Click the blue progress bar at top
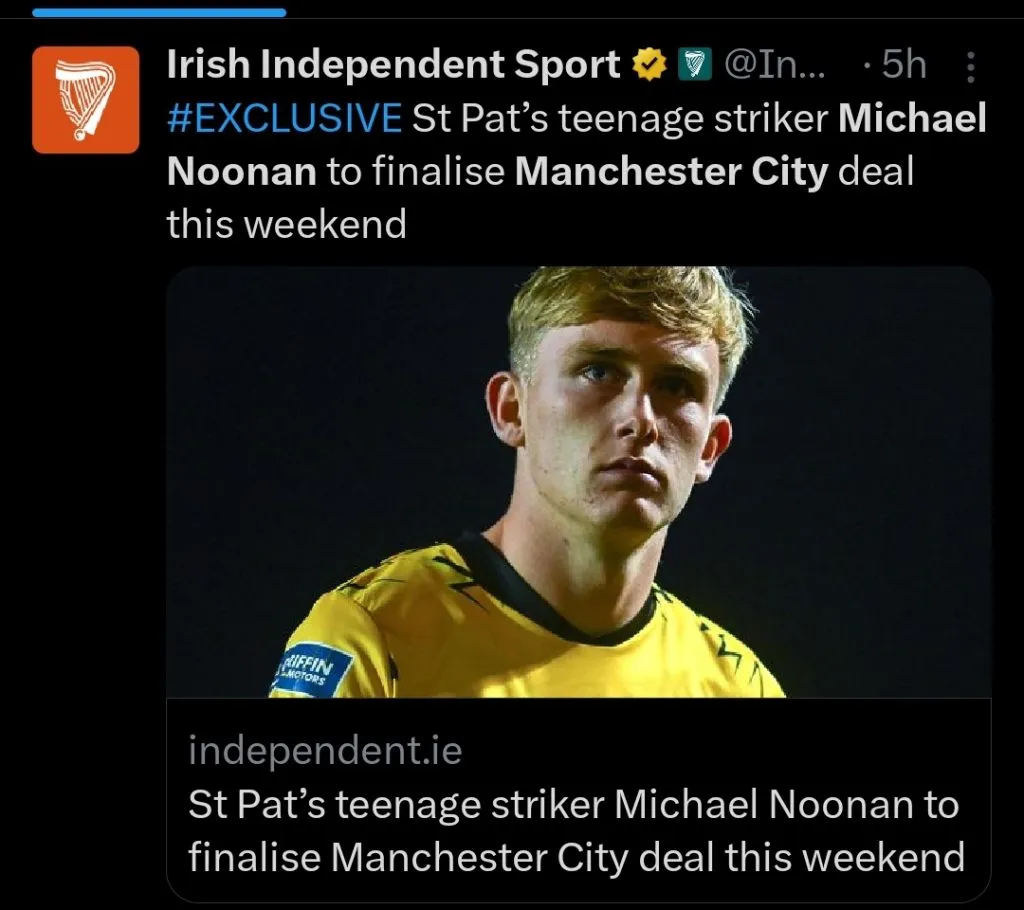This screenshot has height=910, width=1024. (159, 12)
